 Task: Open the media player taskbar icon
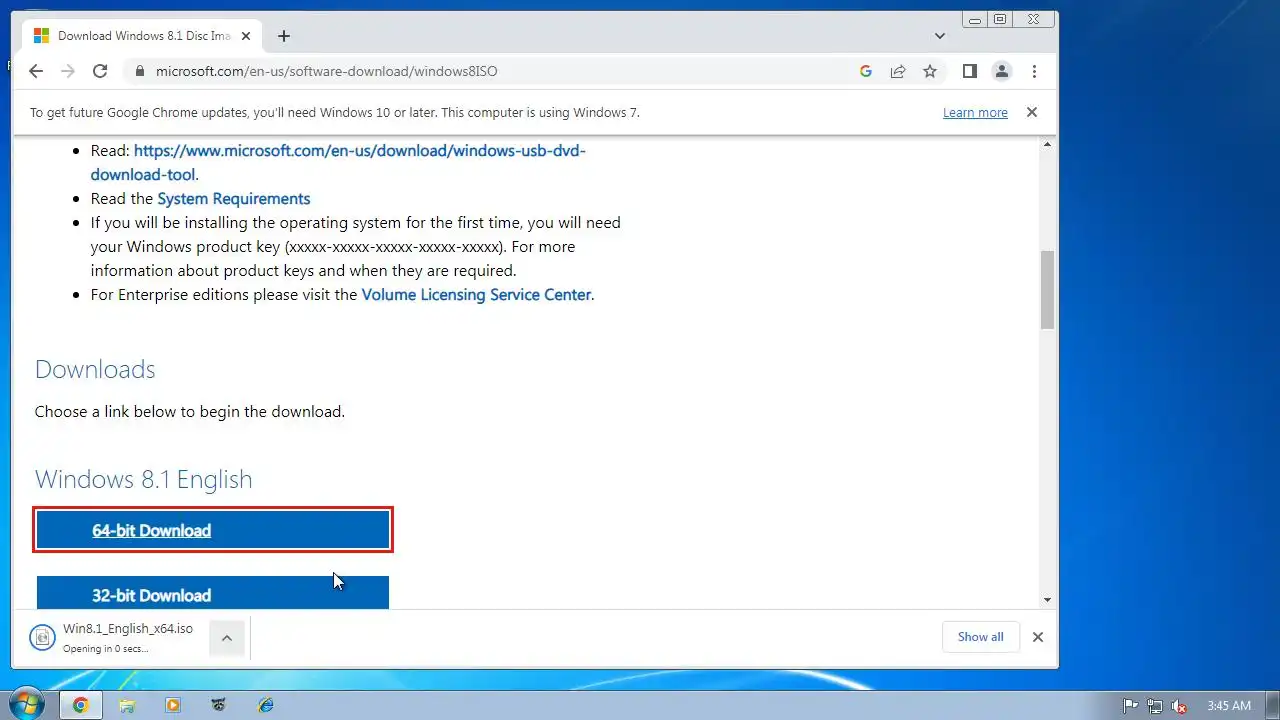(x=173, y=705)
